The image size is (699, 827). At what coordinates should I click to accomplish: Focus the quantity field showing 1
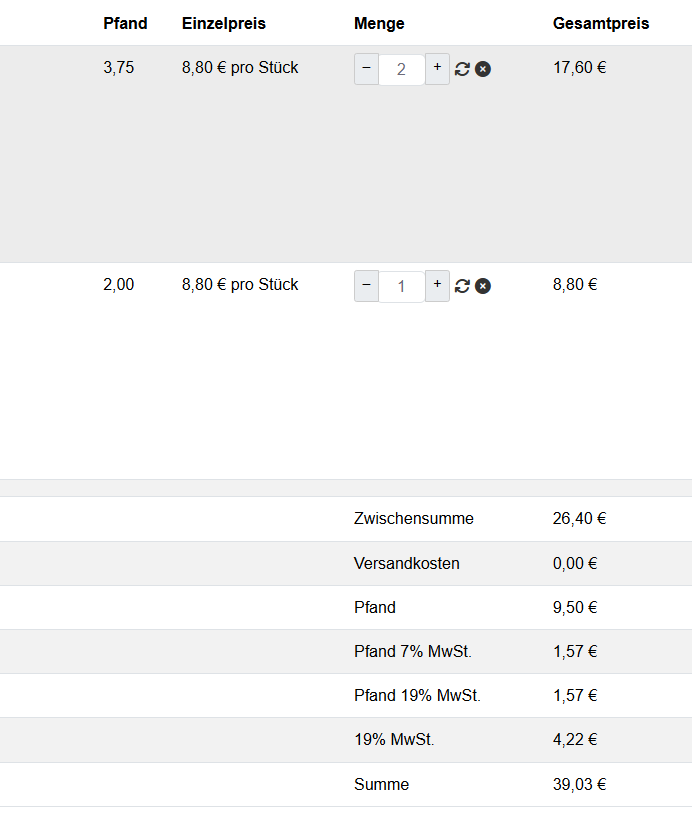coord(401,286)
